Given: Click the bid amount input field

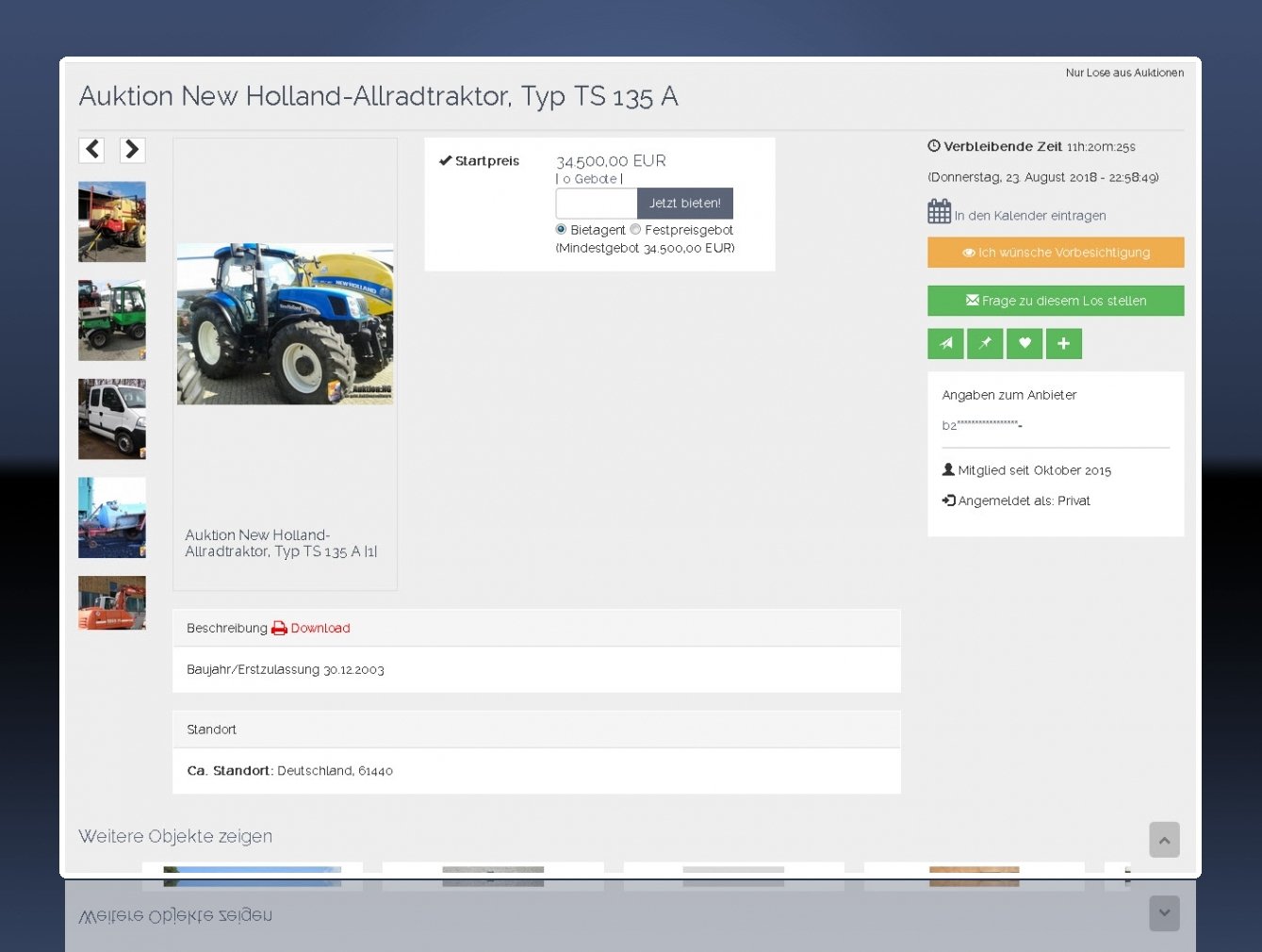Looking at the screenshot, I should click(x=597, y=204).
